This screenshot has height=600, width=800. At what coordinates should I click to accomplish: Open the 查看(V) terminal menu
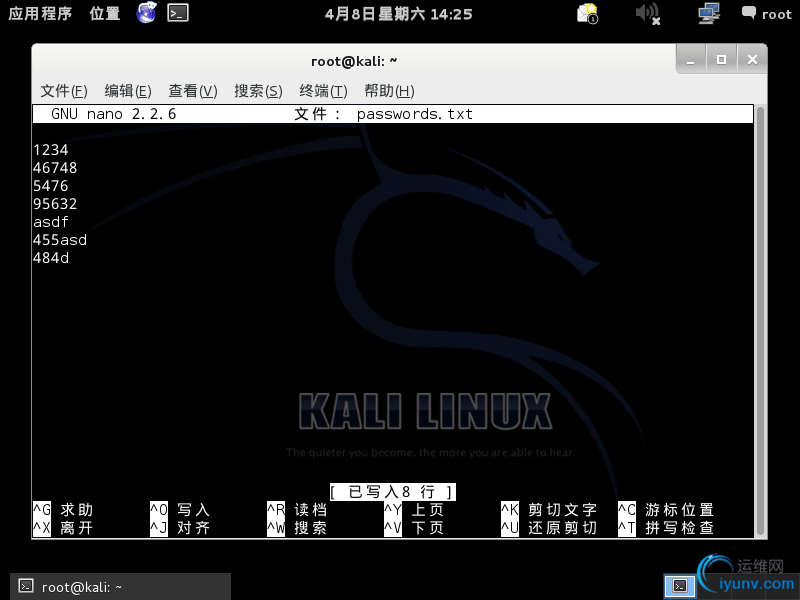(x=193, y=91)
